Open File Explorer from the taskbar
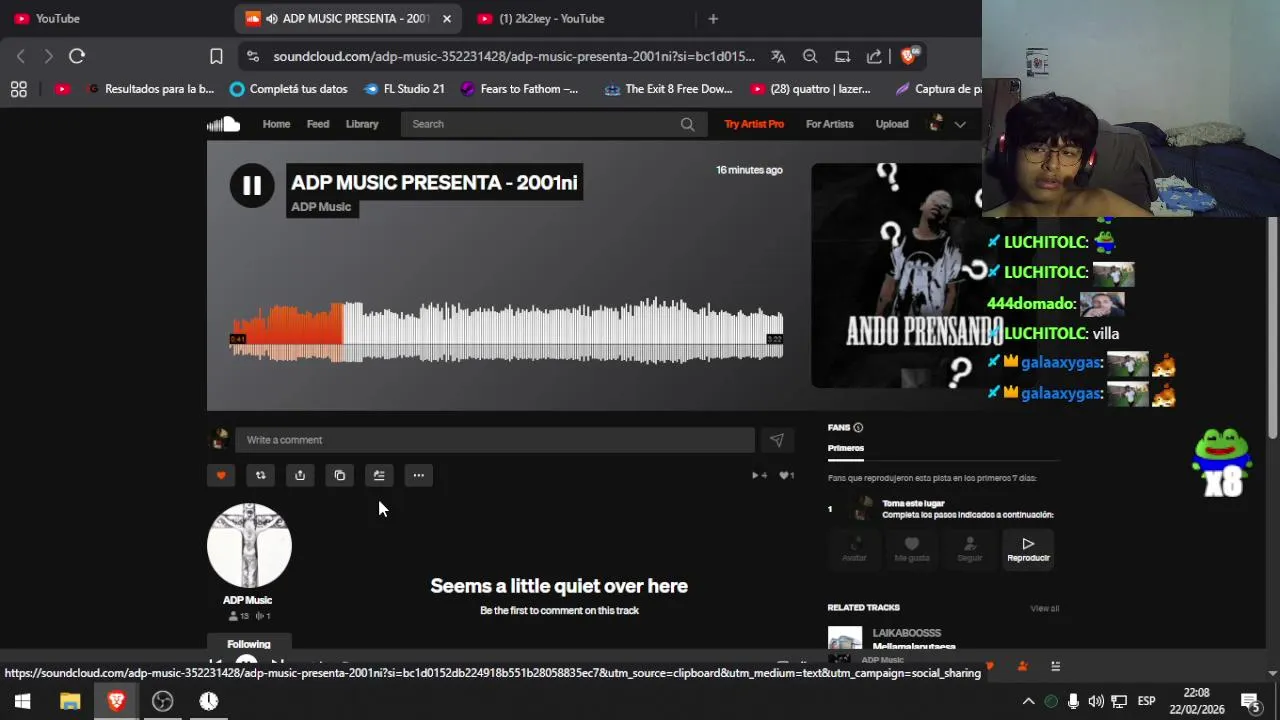The image size is (1280, 720). [x=70, y=701]
